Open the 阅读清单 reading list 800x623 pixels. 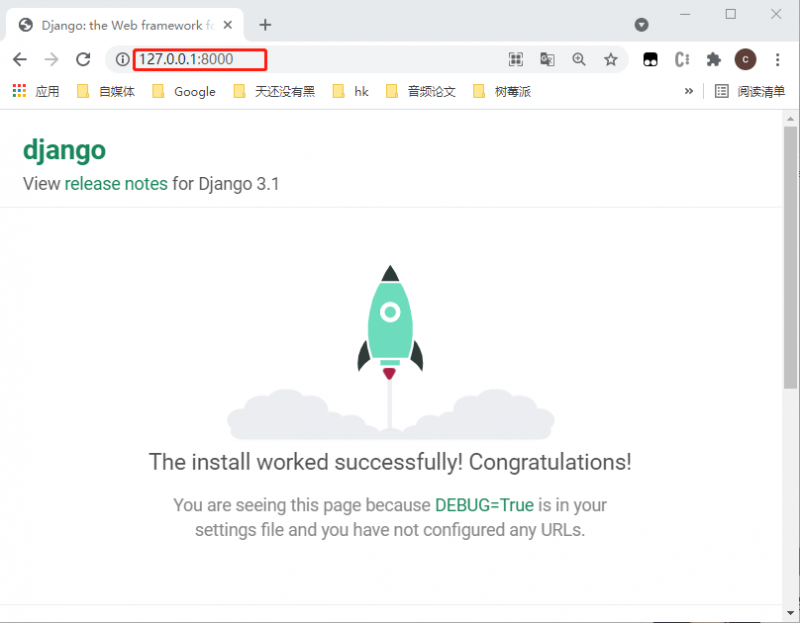click(x=749, y=91)
